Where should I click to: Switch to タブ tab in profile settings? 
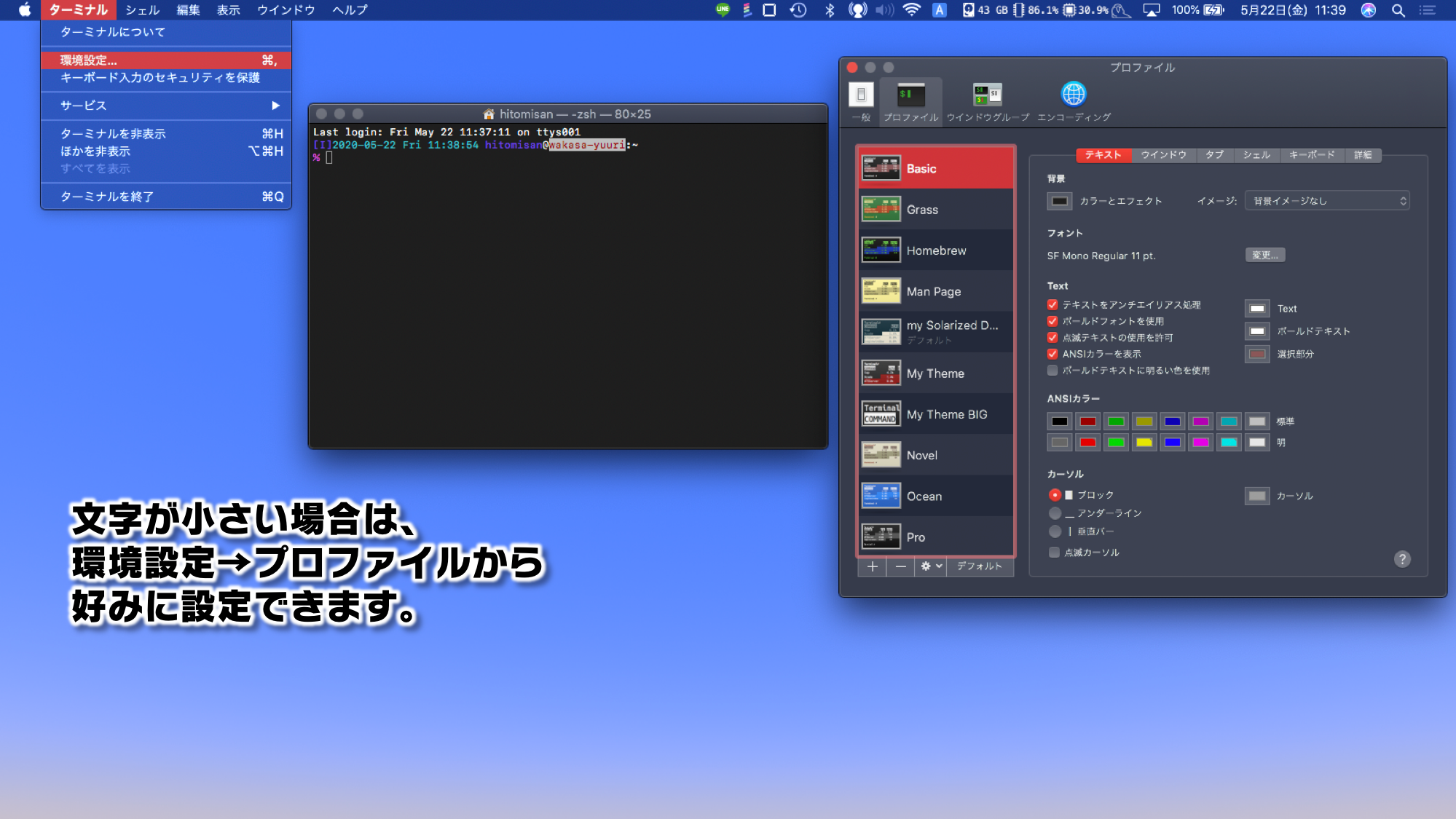pos(1214,155)
